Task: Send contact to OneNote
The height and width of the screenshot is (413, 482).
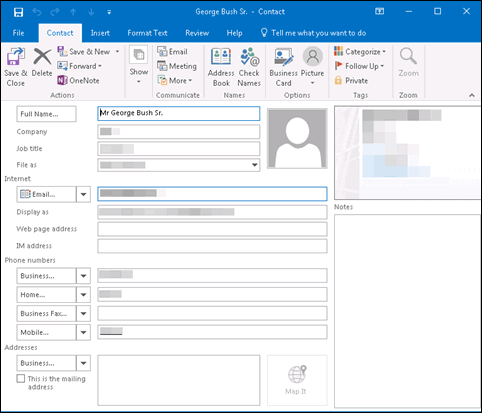Action: [78, 80]
